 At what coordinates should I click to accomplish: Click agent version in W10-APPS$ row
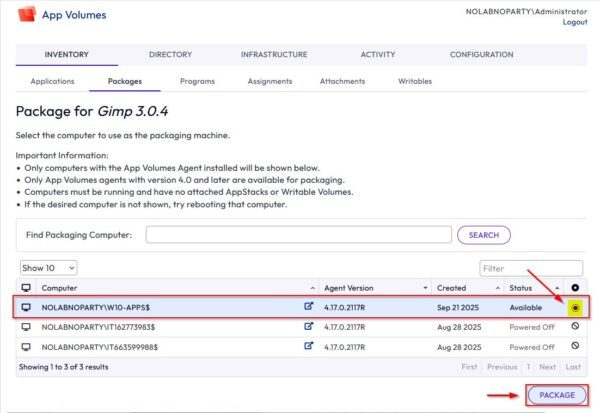point(344,307)
